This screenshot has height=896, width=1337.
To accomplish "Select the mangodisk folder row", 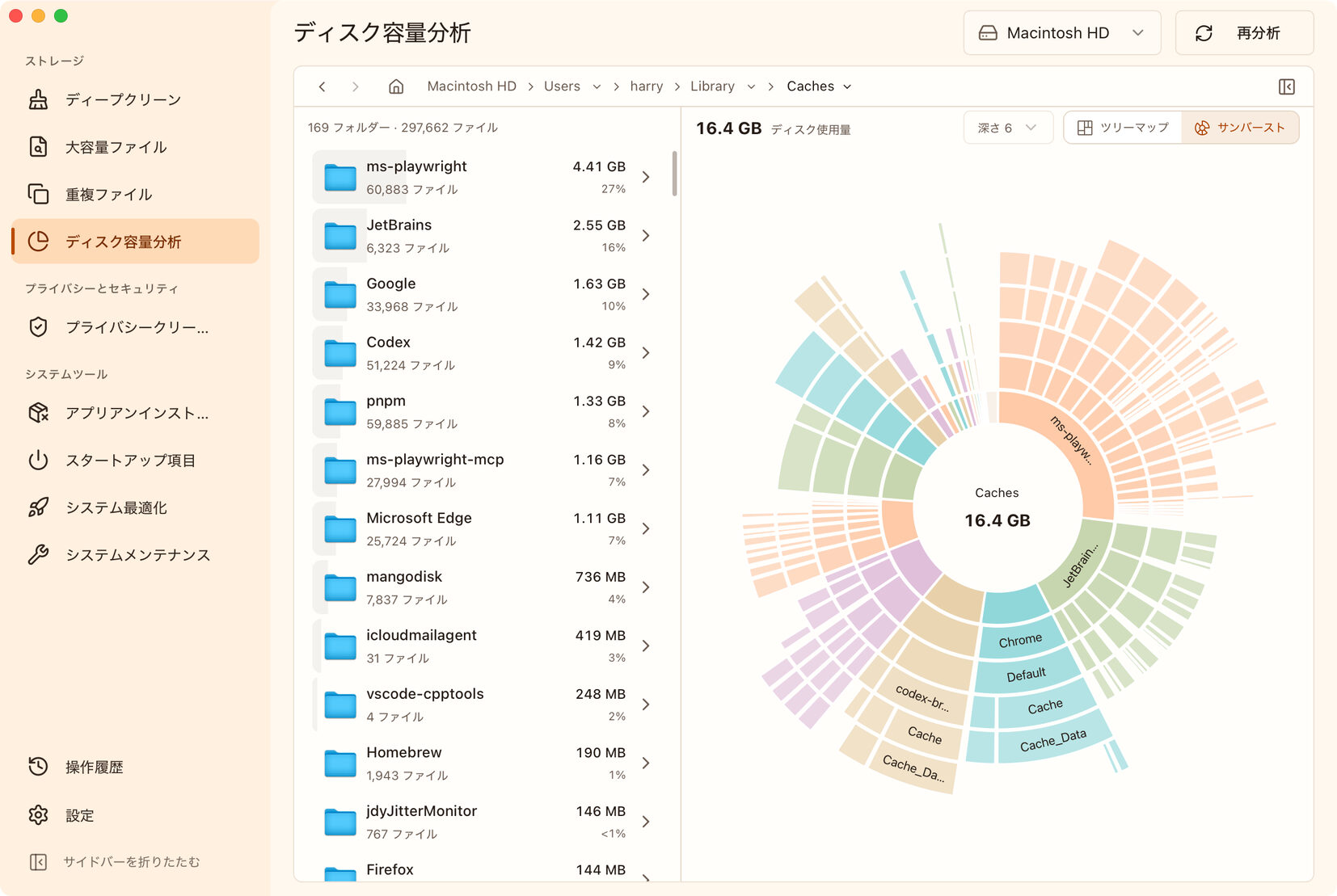I will pyautogui.click(x=486, y=587).
